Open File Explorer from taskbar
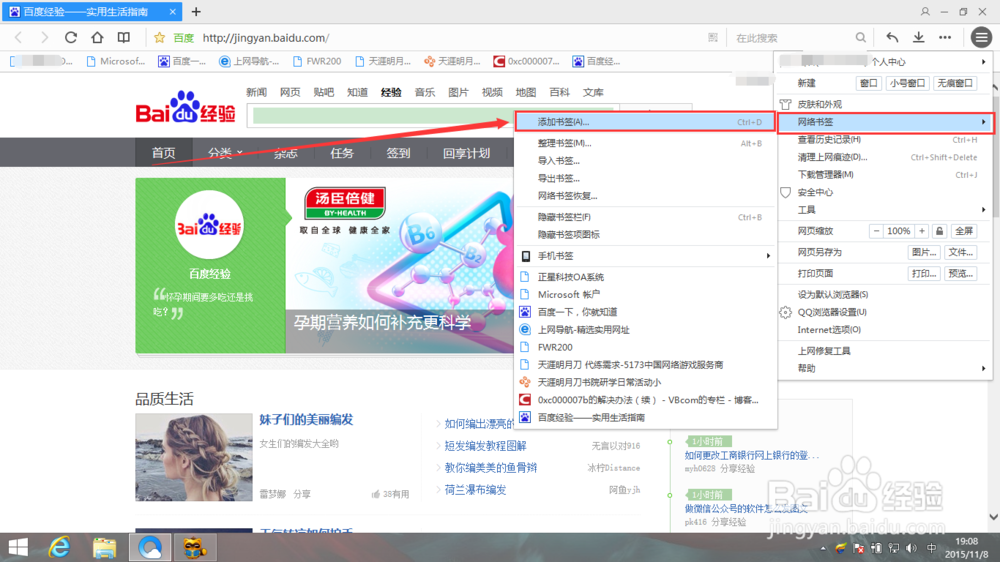The width and height of the screenshot is (1000, 562). (104, 547)
